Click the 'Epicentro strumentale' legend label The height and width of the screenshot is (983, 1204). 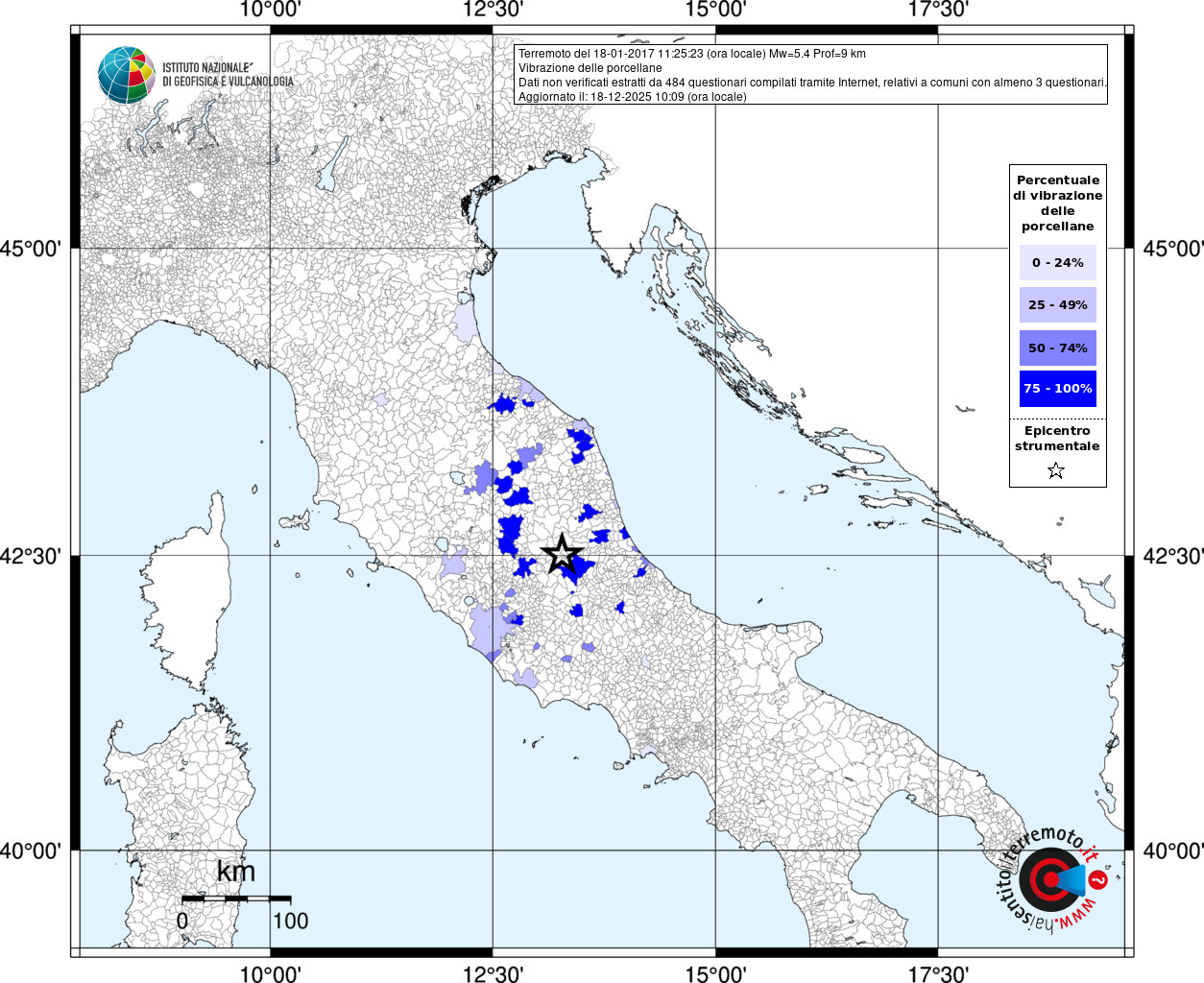(x=1057, y=438)
